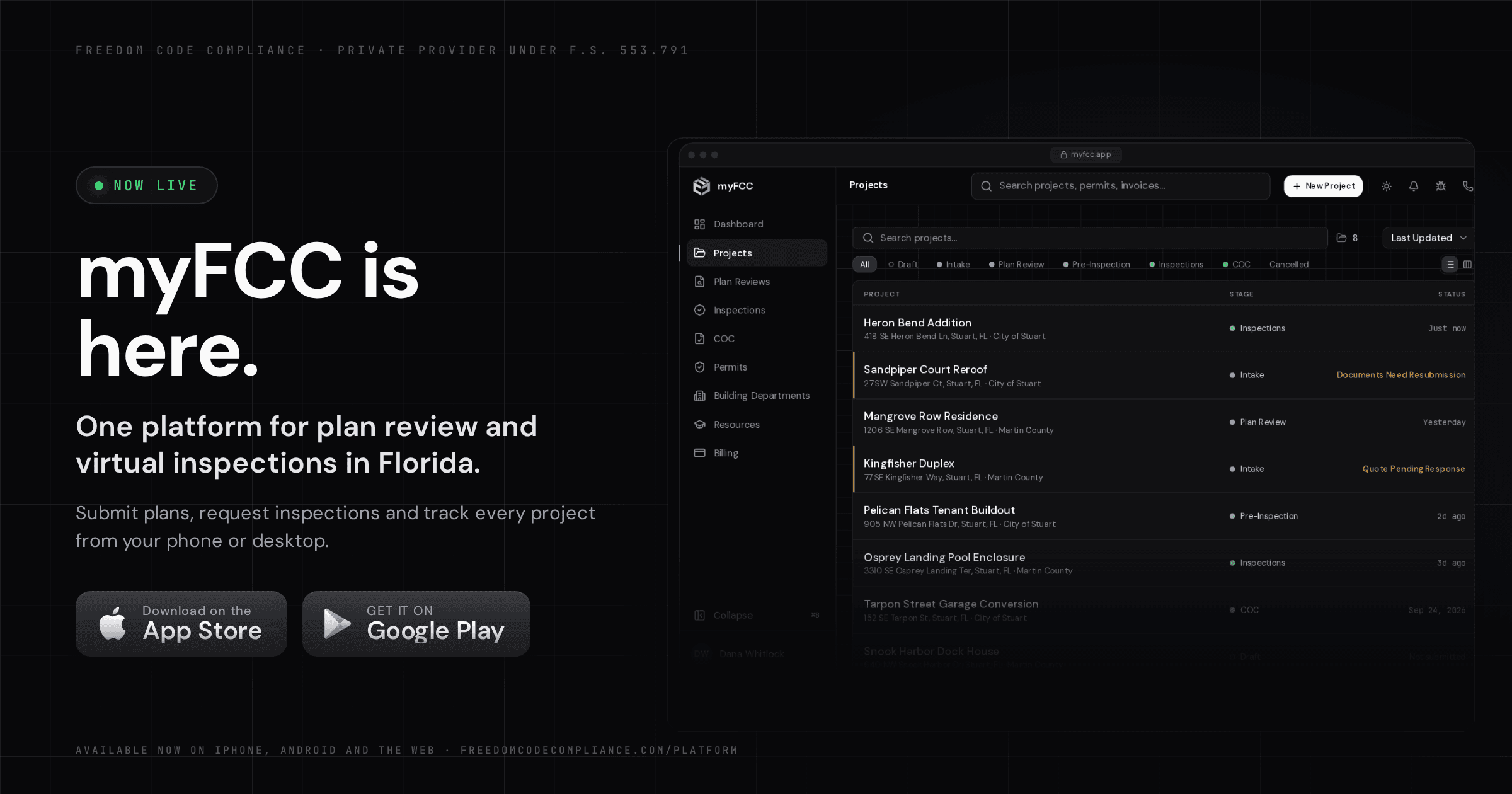Open Dashboard from the sidebar

click(757, 224)
